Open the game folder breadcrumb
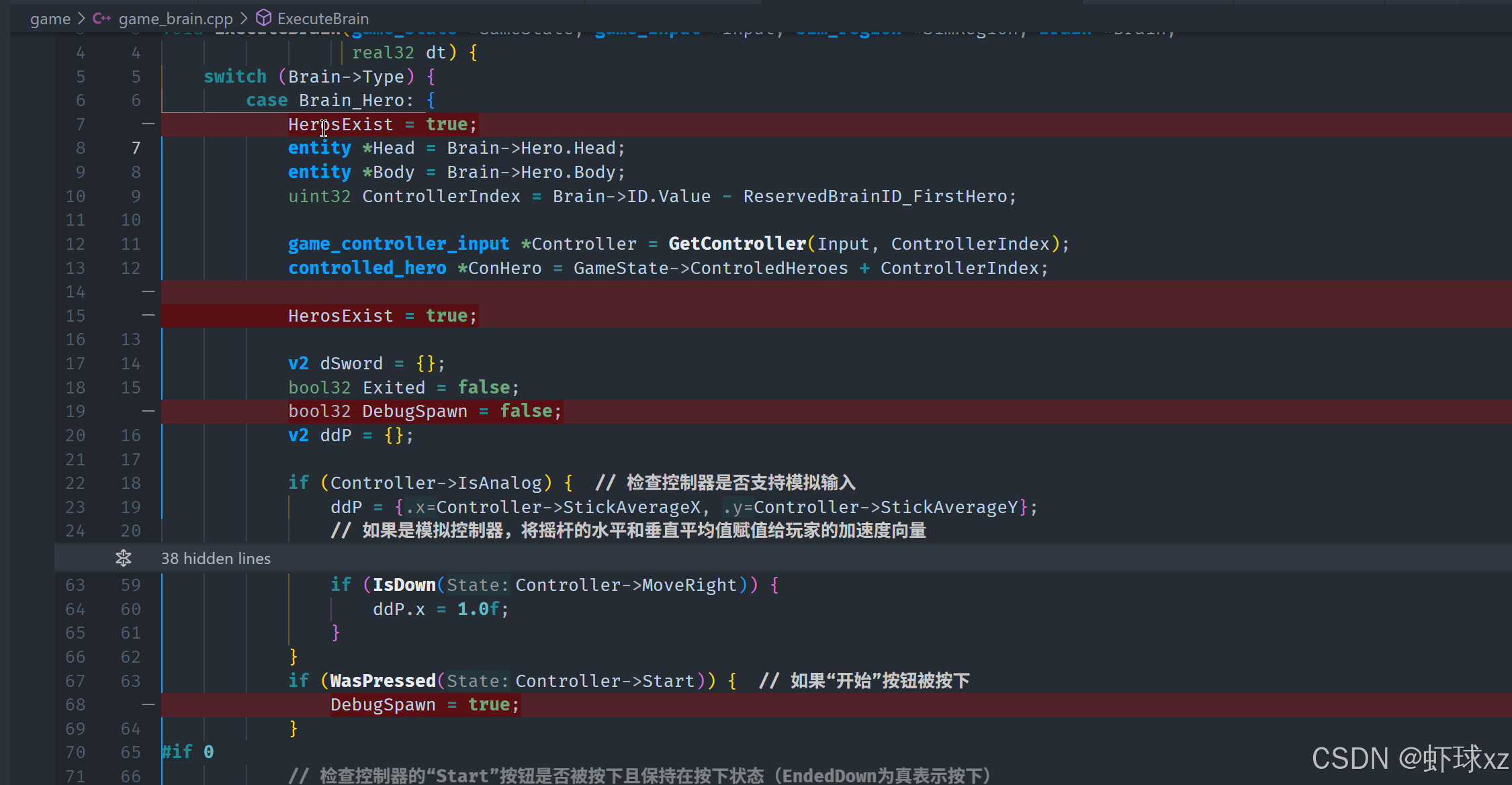 pos(50,19)
